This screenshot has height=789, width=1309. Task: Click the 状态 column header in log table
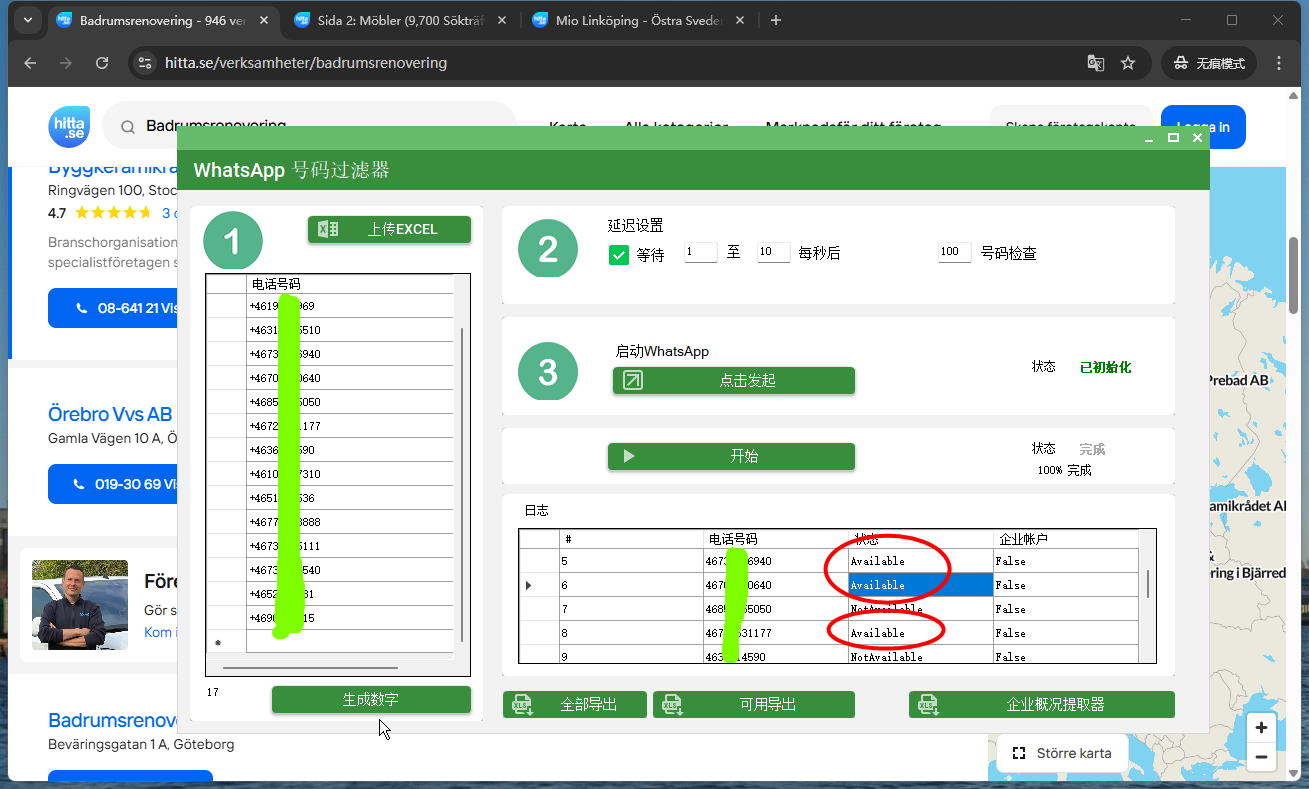[921, 539]
